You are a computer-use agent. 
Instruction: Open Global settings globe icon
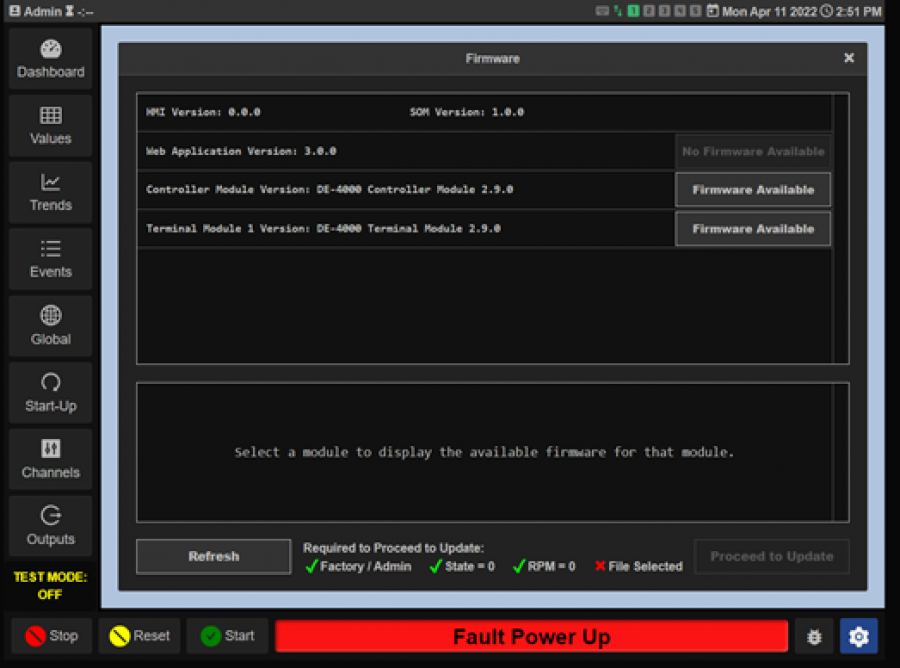(x=50, y=326)
